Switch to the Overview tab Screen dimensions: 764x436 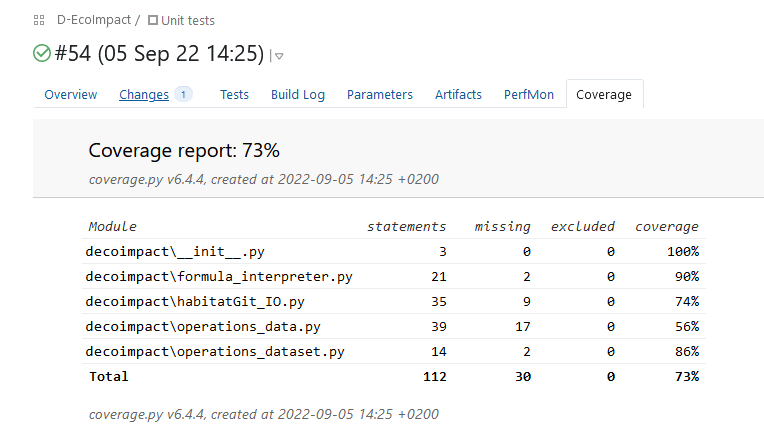[71, 95]
